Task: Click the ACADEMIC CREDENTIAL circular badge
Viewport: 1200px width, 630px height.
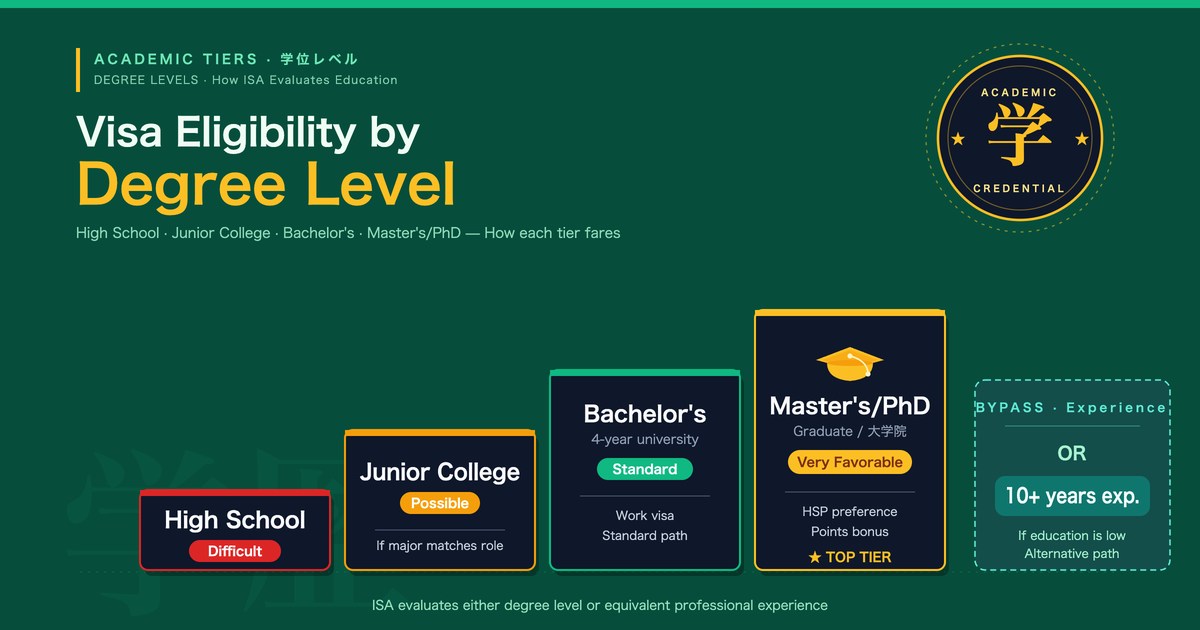Action: point(1019,137)
